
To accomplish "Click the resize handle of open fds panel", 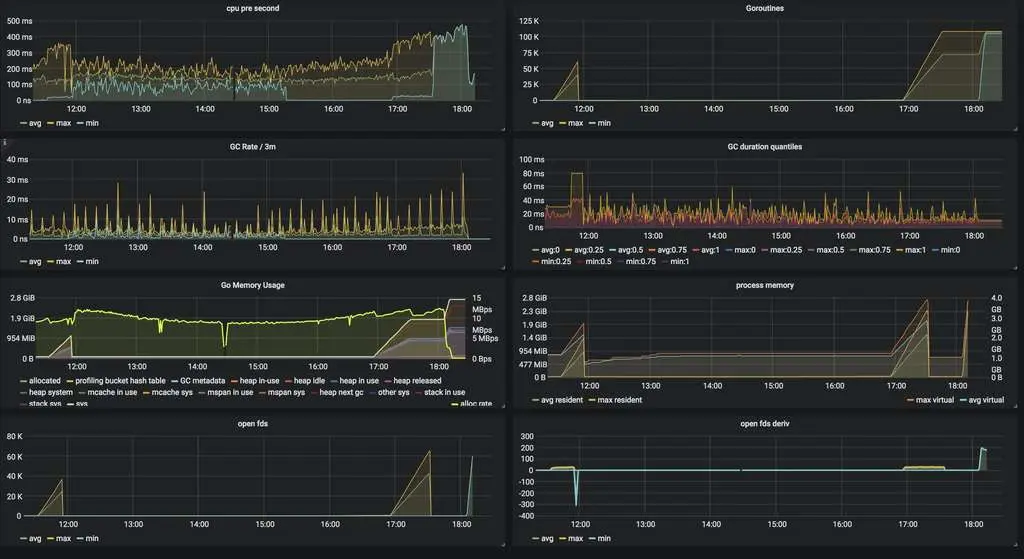I will 502,545.
